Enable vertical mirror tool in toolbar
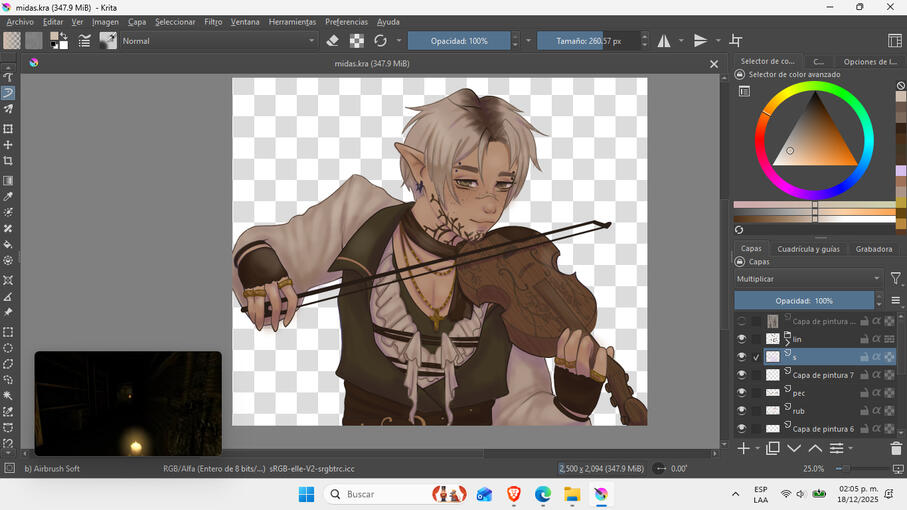The width and height of the screenshot is (907, 510). pyautogui.click(x=700, y=40)
